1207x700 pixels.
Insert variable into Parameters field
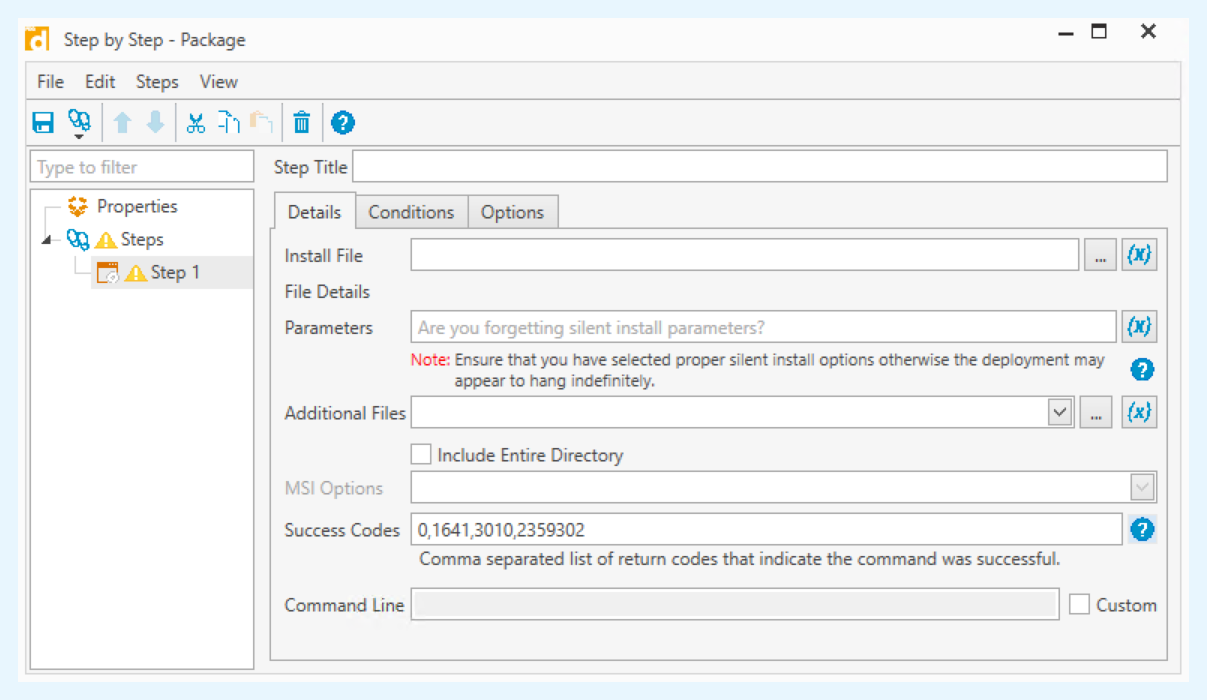[x=1139, y=327]
